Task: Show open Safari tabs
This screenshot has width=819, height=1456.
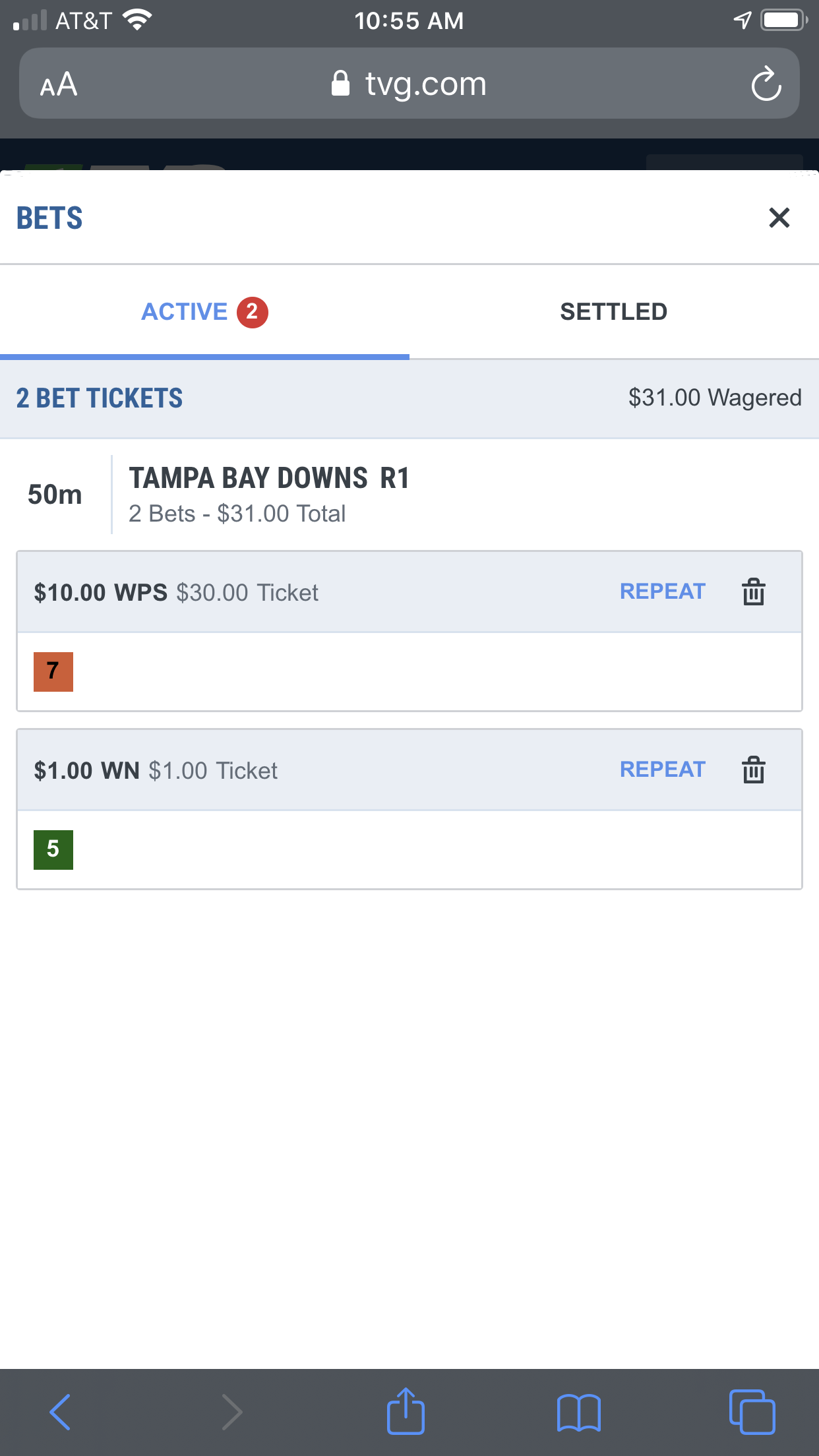Action: (752, 1412)
